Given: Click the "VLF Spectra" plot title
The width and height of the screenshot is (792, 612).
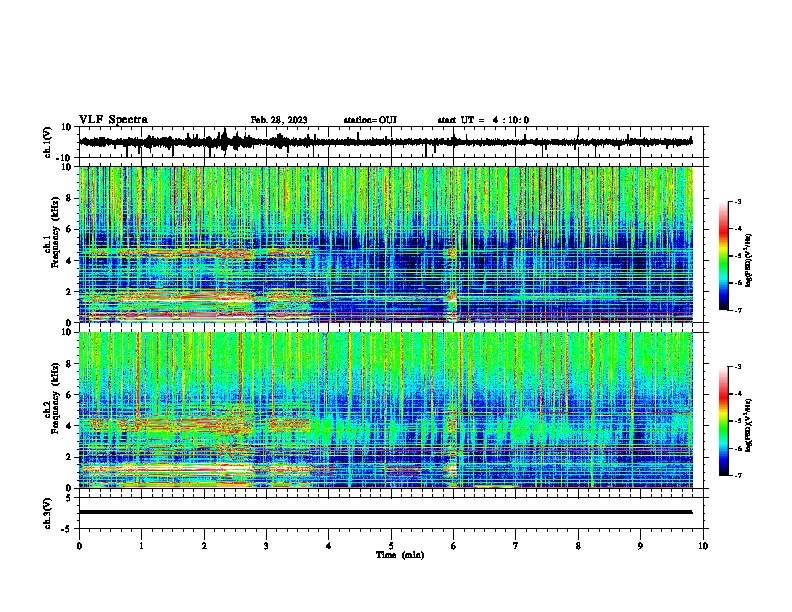Looking at the screenshot, I should pos(113,120).
